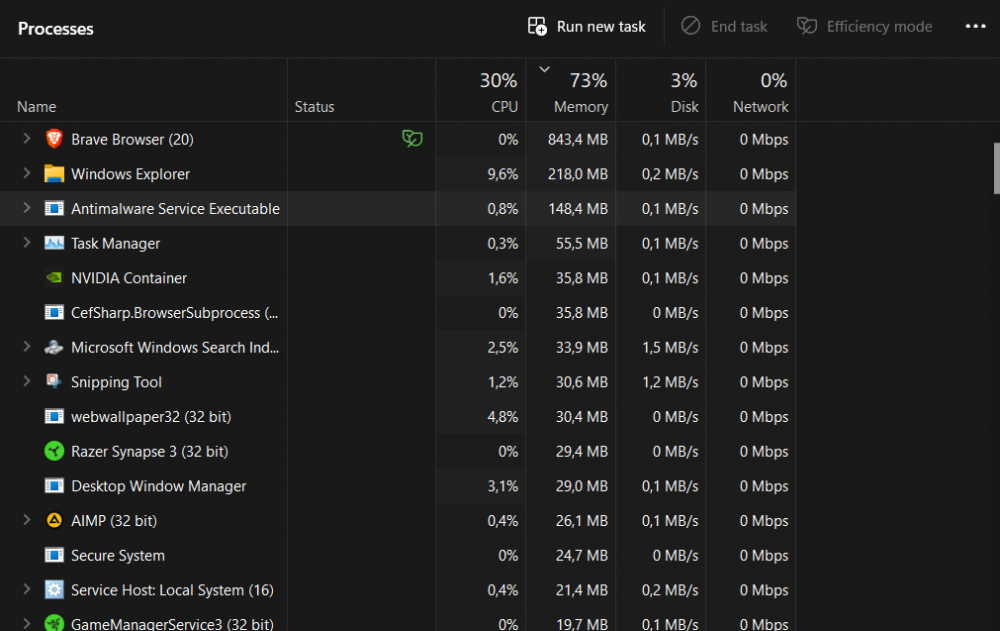Click the 148,4 MB memory value
The height and width of the screenshot is (631, 1000).
pyautogui.click(x=578, y=209)
